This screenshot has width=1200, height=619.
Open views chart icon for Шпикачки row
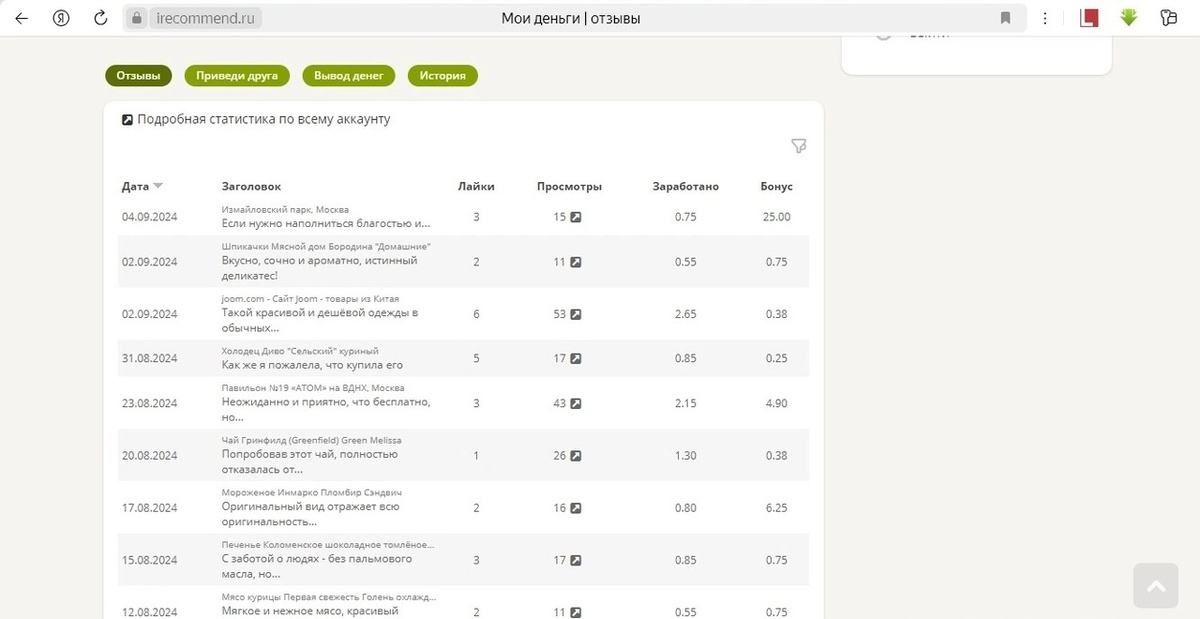576,262
